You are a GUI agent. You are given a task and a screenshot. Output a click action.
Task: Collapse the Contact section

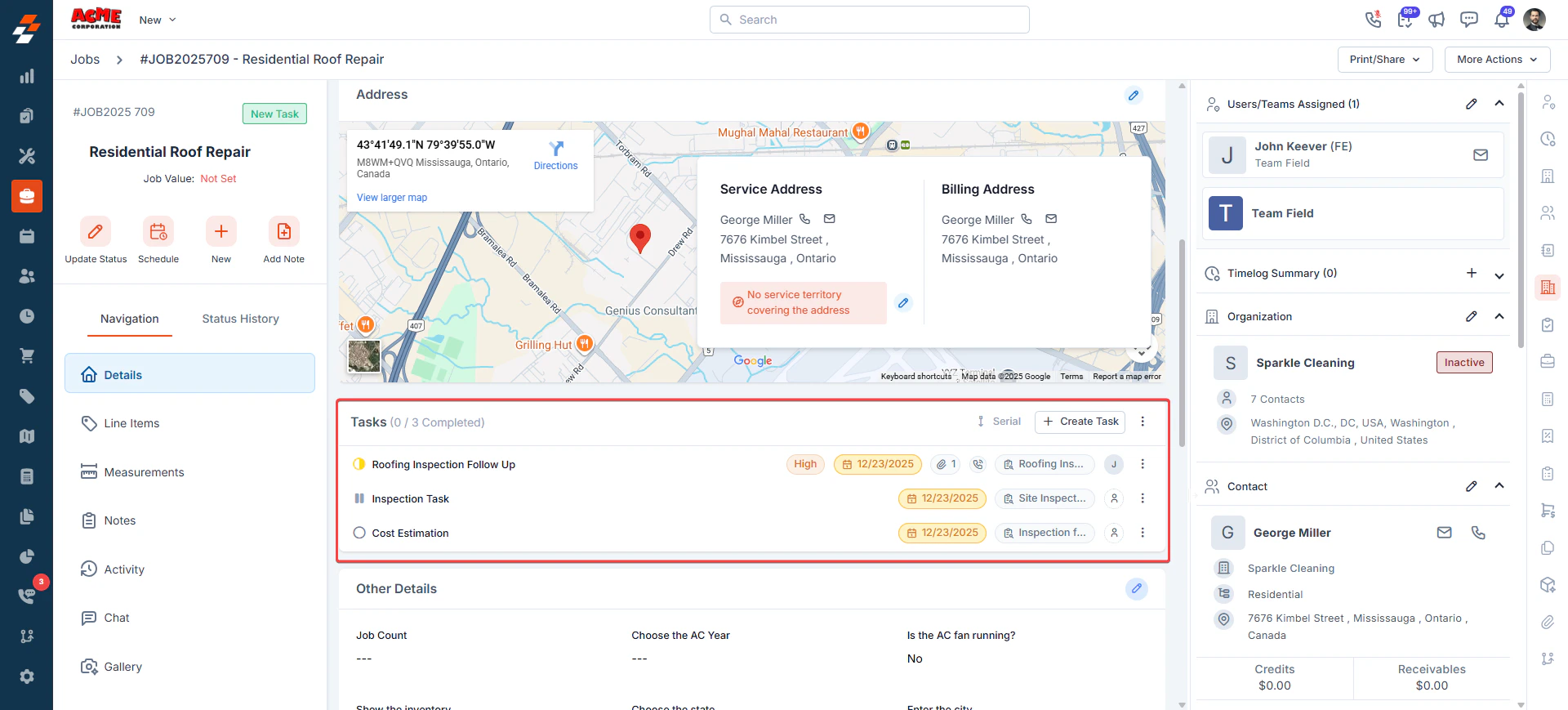(1499, 486)
